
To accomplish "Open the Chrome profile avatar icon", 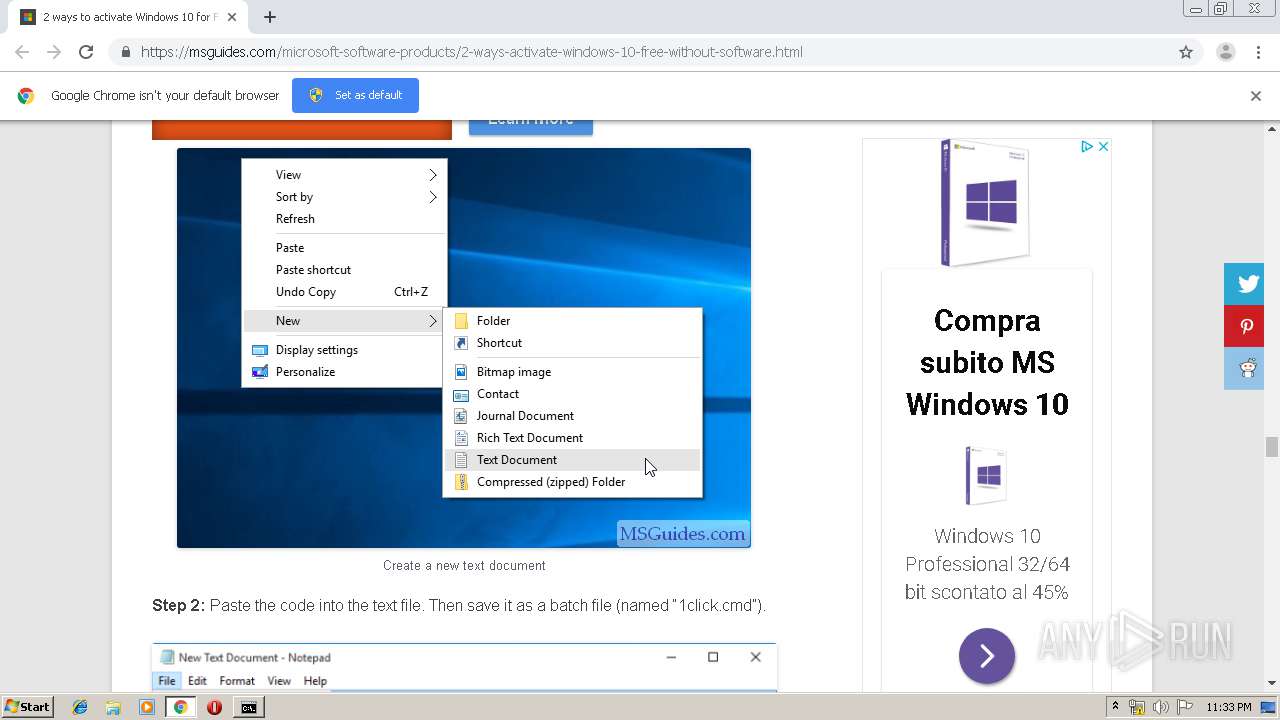I will (x=1225, y=52).
